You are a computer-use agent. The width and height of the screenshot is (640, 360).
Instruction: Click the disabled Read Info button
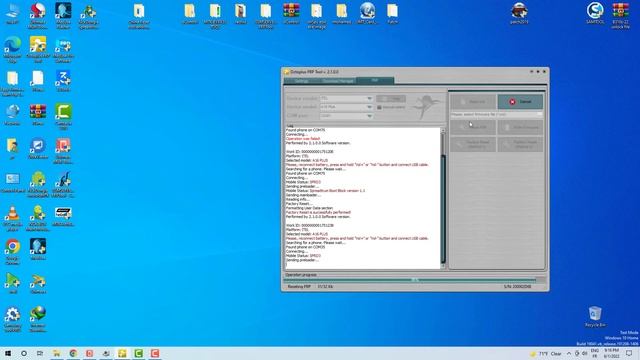[x=473, y=102]
